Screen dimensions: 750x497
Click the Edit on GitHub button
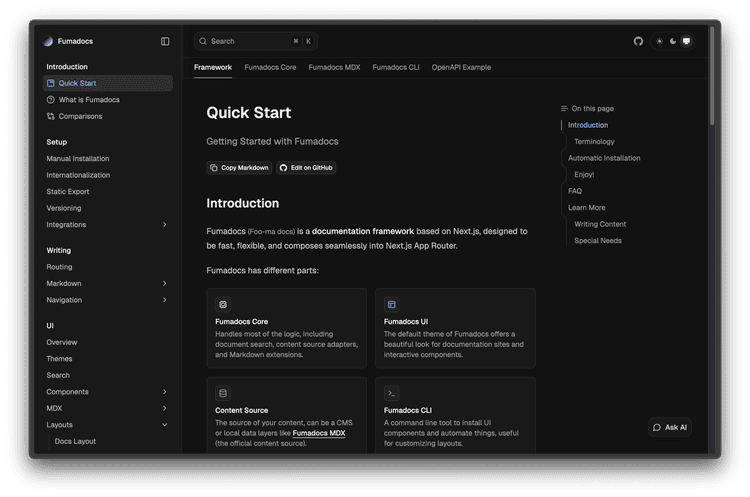pos(306,168)
